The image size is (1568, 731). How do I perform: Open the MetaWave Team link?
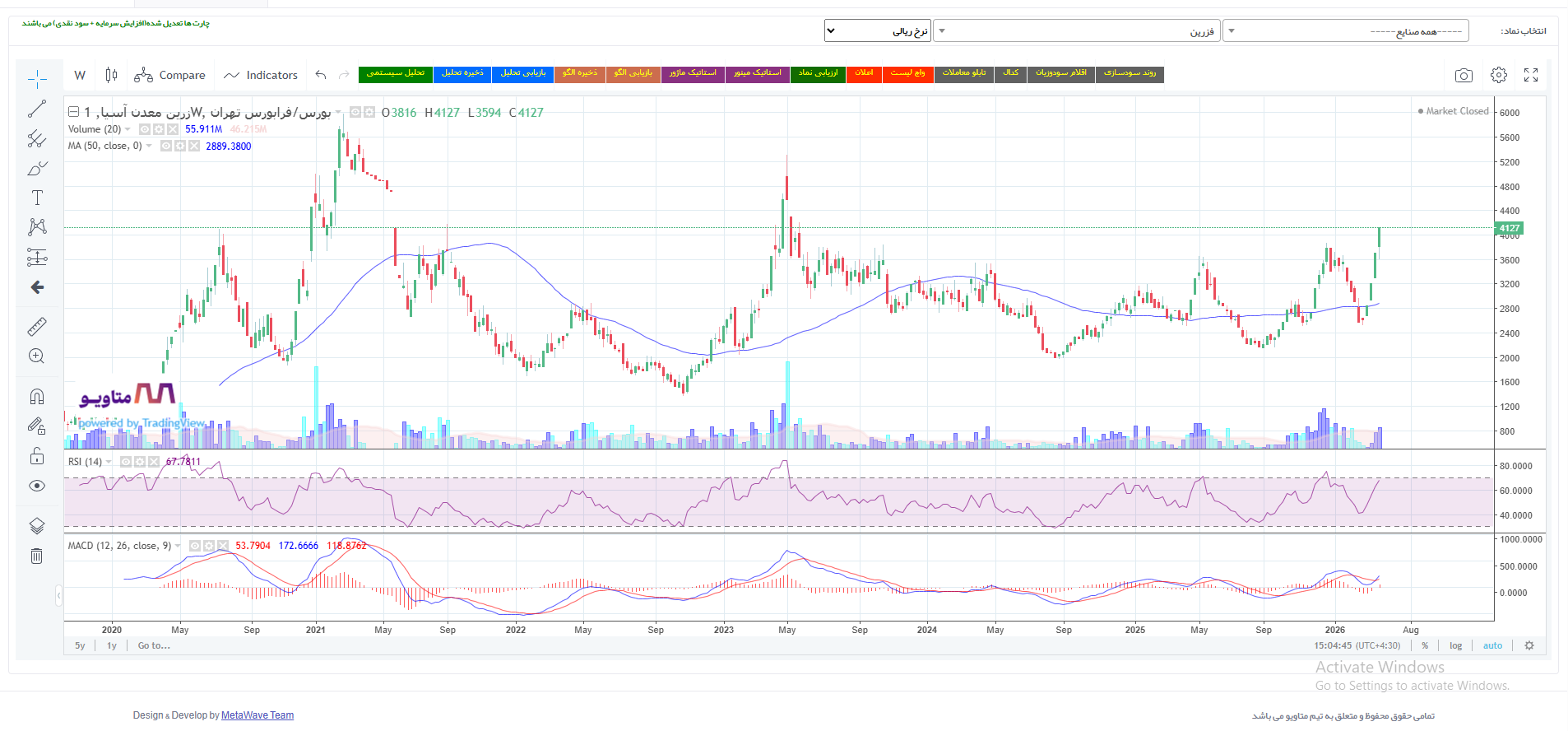click(257, 715)
